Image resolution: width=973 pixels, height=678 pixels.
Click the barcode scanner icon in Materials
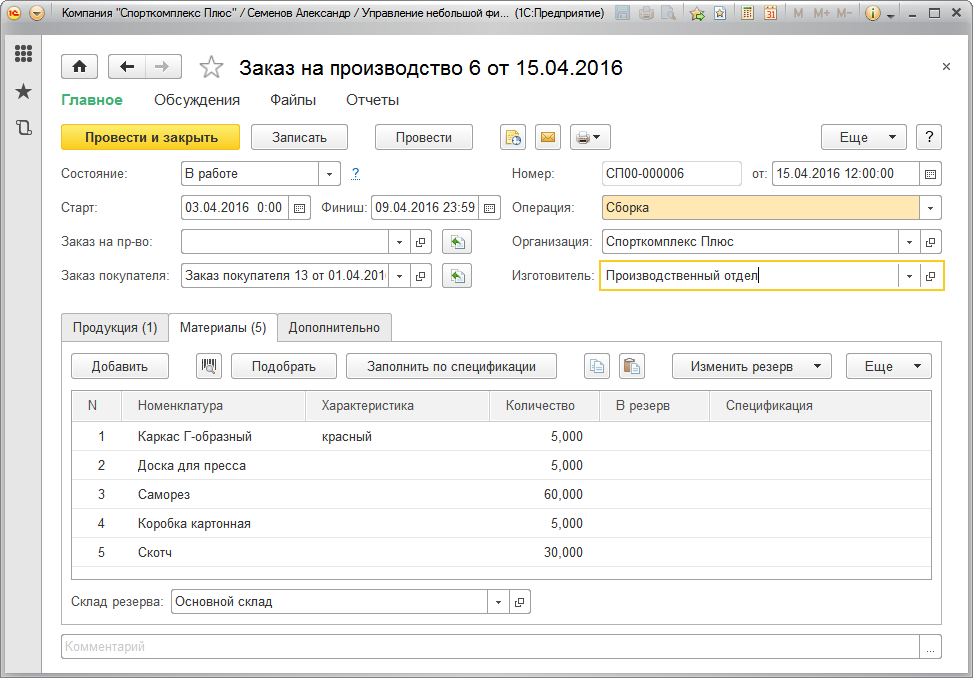(209, 366)
